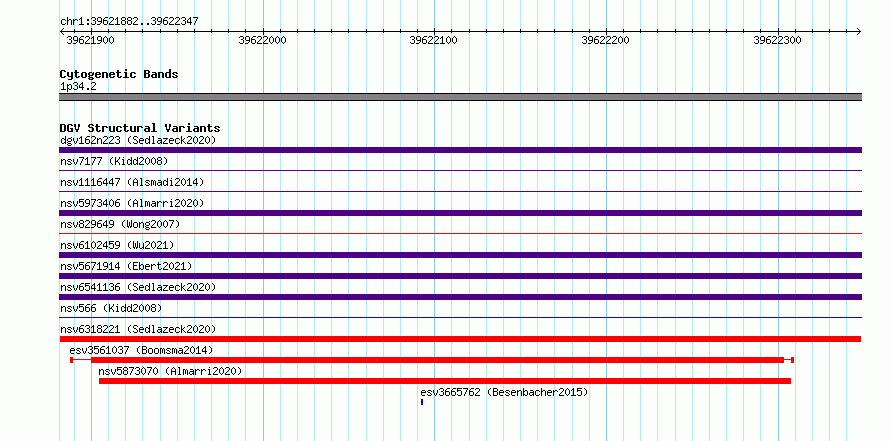Click the purple bar below nsv6541136

(460, 297)
